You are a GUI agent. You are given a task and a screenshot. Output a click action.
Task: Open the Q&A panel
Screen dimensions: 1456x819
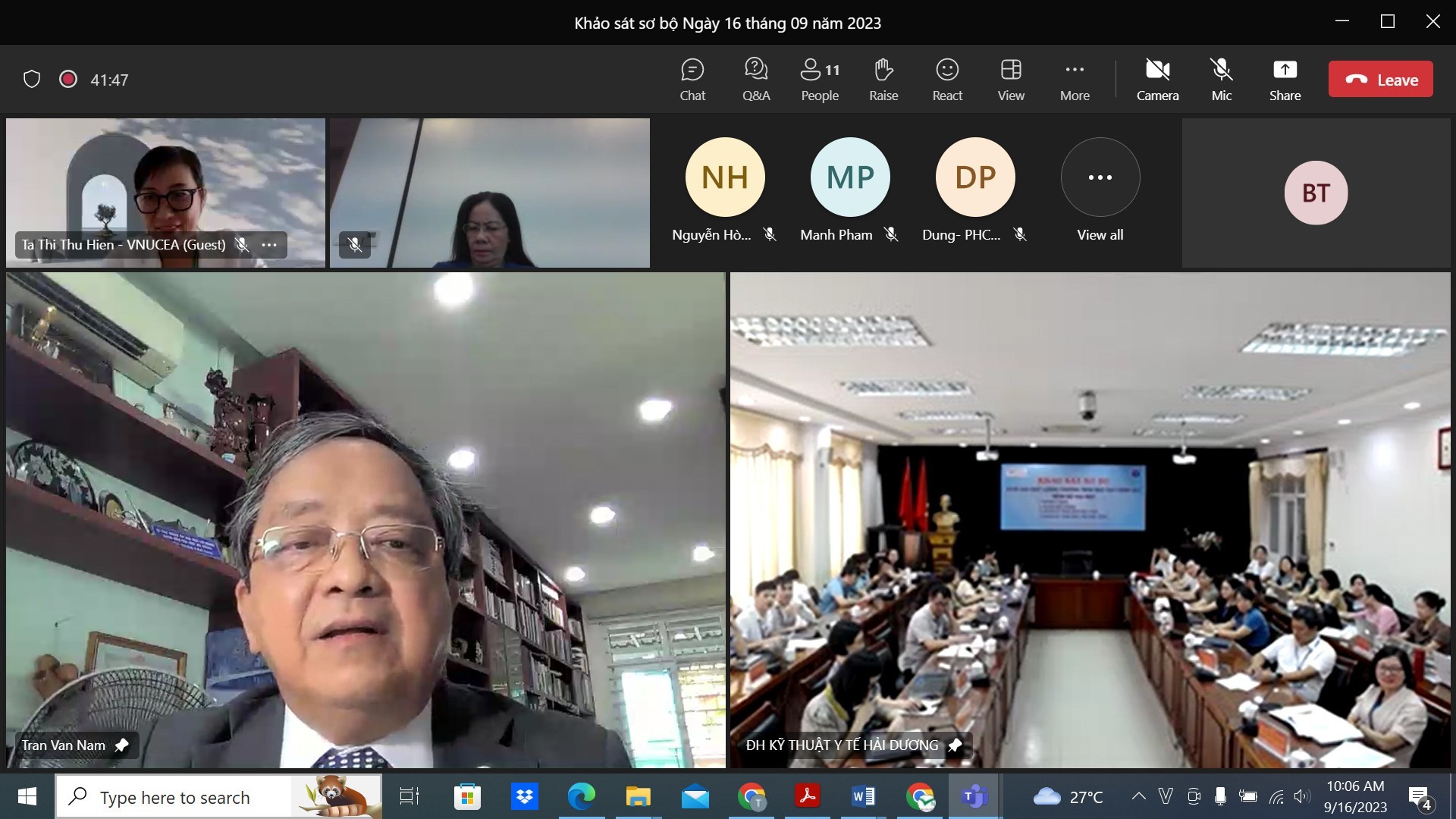(x=755, y=79)
